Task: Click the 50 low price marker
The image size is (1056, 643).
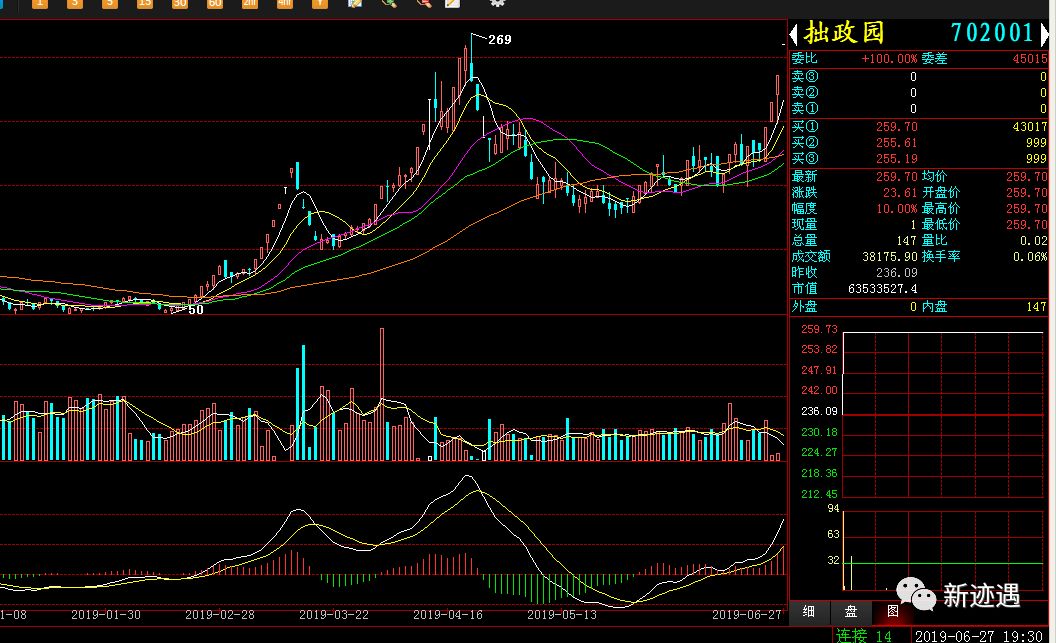Action: (195, 310)
